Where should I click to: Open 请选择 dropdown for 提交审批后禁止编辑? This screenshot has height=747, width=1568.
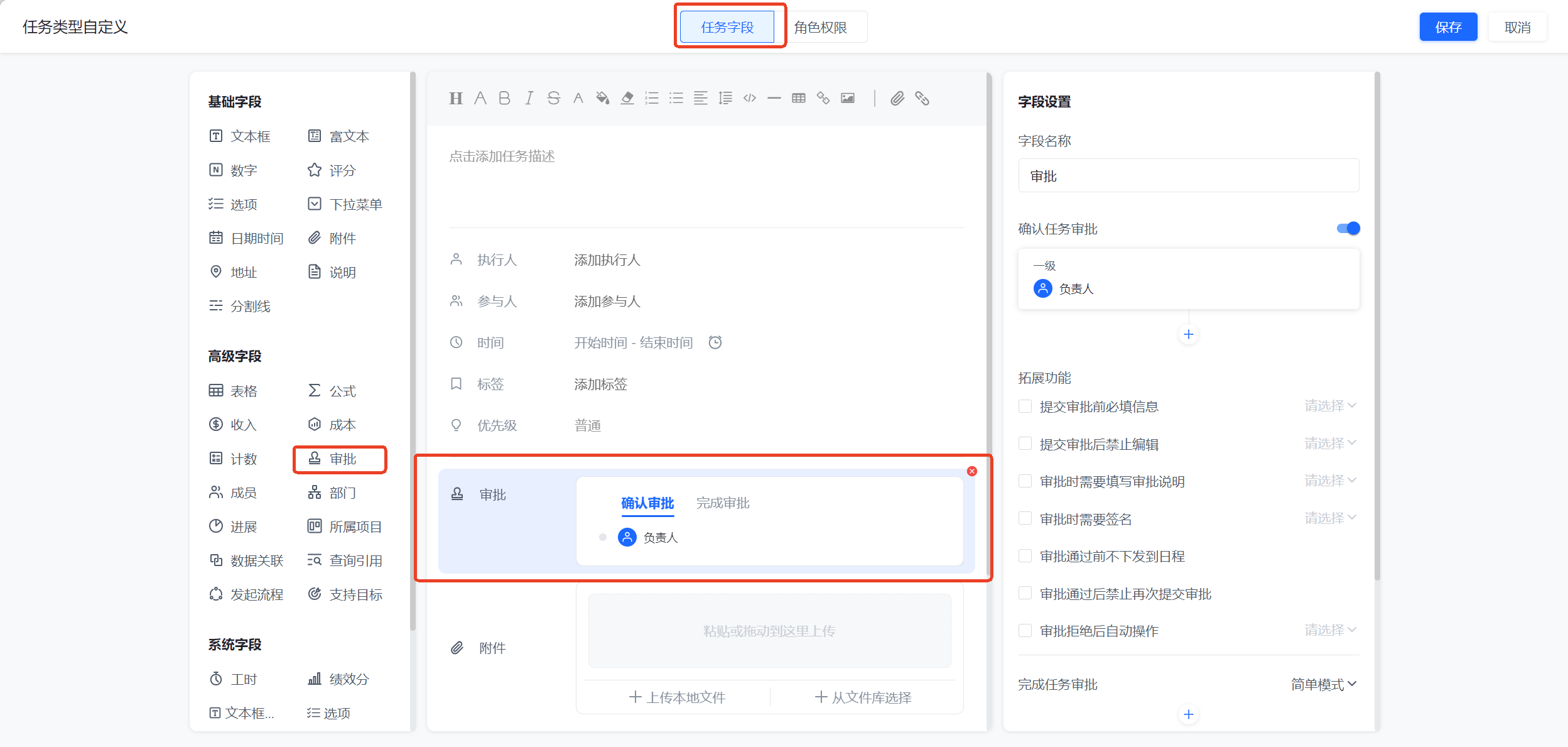tap(1331, 444)
